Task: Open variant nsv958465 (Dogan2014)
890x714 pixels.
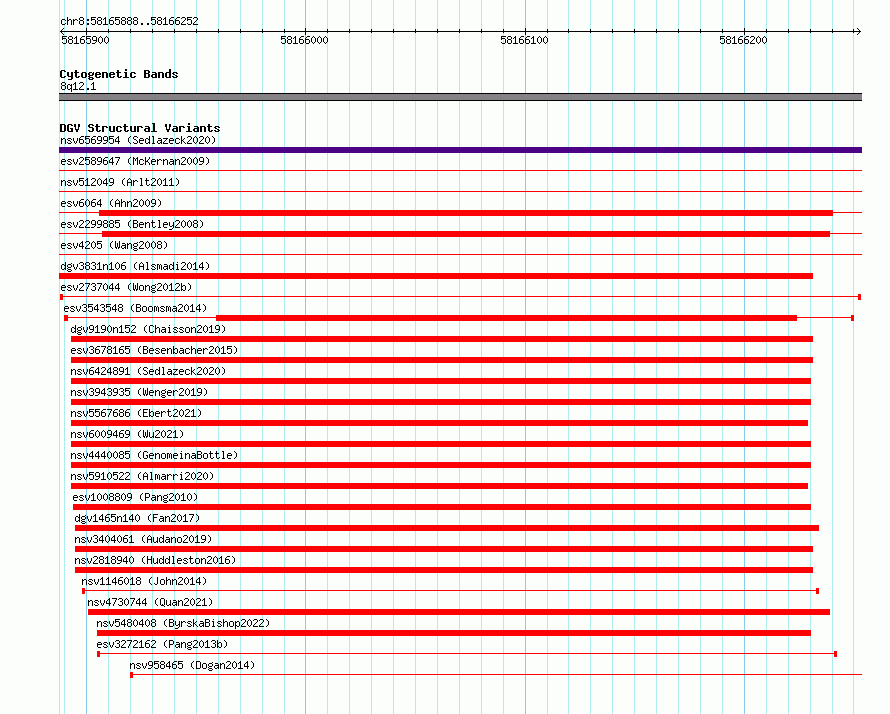Action: click(x=192, y=665)
